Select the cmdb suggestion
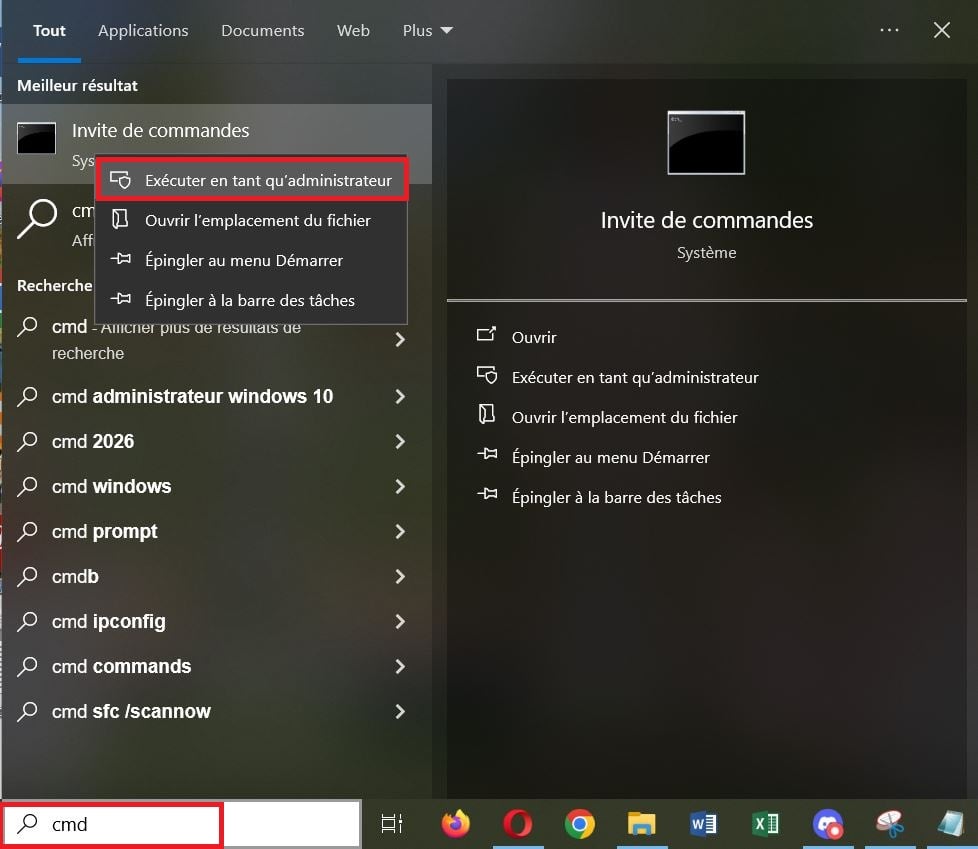The width and height of the screenshot is (978, 849). (x=75, y=576)
